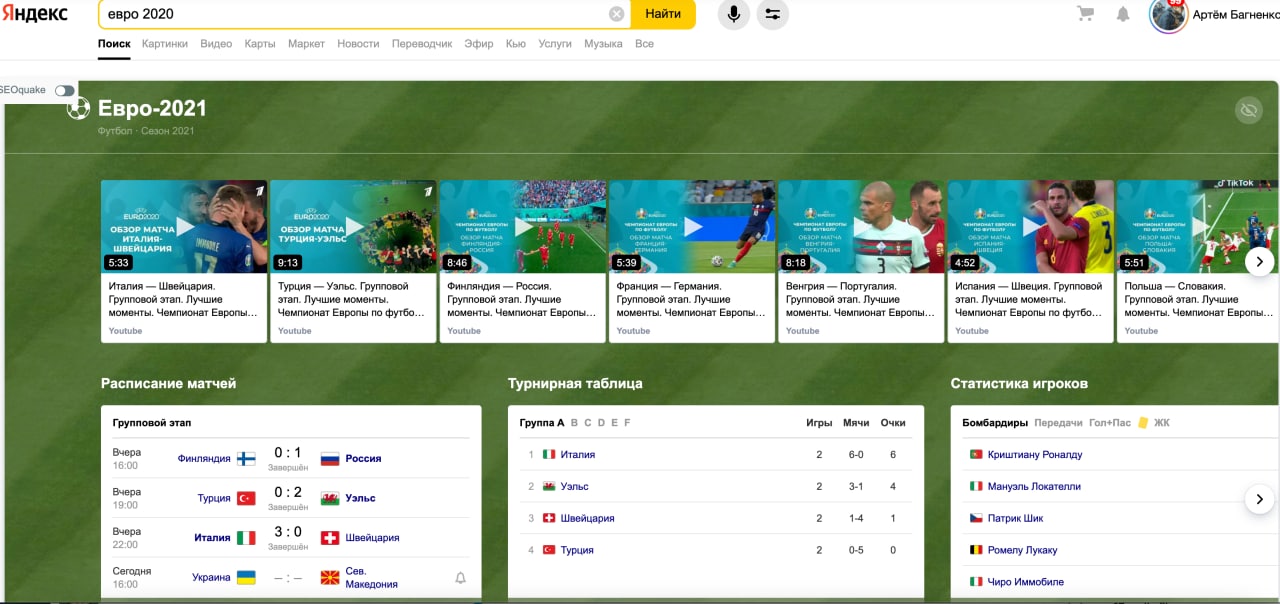This screenshot has width=1280, height=604.
Task: Toggle the SEOquake switch
Action: pos(65,90)
